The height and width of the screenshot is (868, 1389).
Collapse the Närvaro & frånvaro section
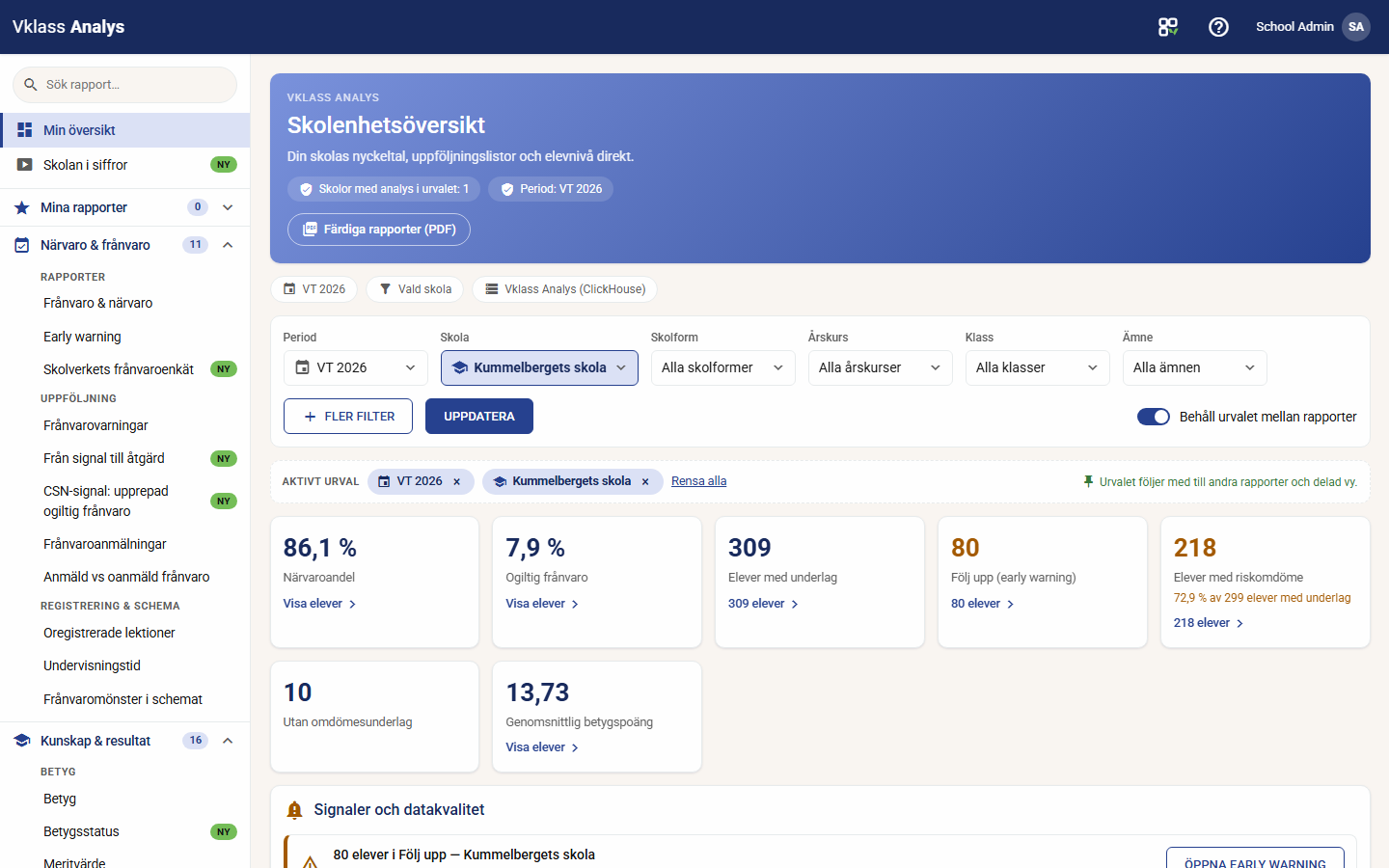click(x=228, y=245)
